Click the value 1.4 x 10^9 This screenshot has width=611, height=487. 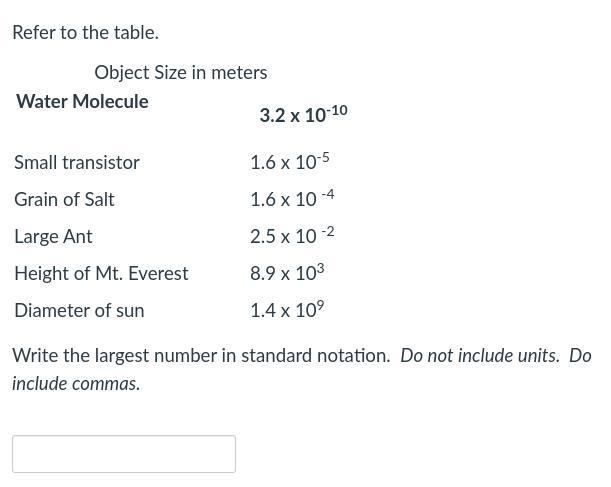click(287, 309)
